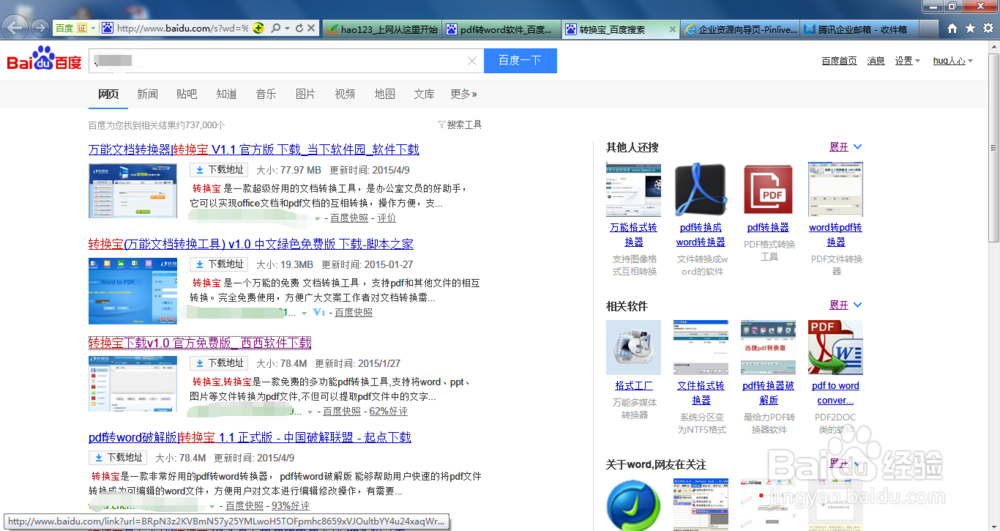1000x531 pixels.
Task: Click the Baidu logo
Action: pyautogui.click(x=44, y=59)
